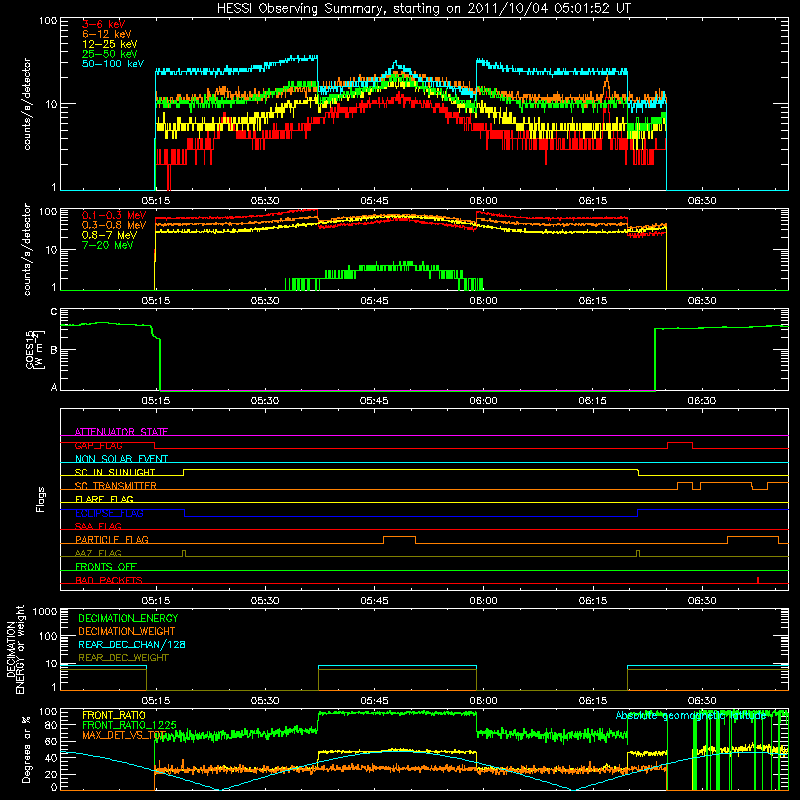Click the A class tick label on GOES plot

pyautogui.click(x=54, y=387)
